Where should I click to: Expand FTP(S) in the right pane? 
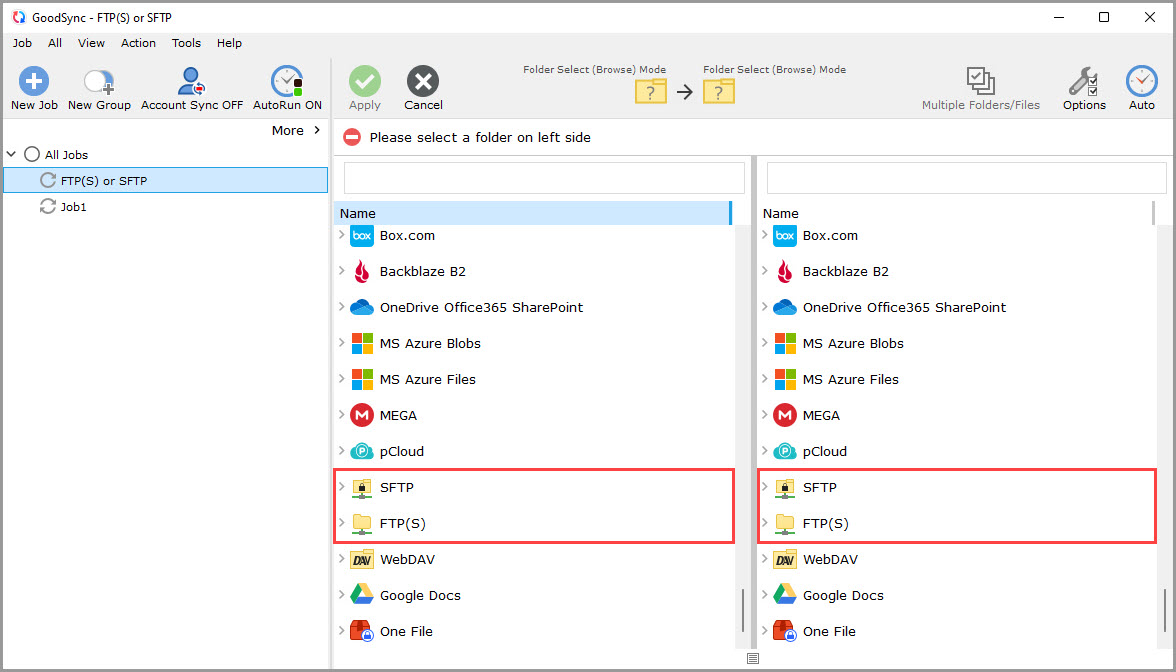tap(765, 523)
